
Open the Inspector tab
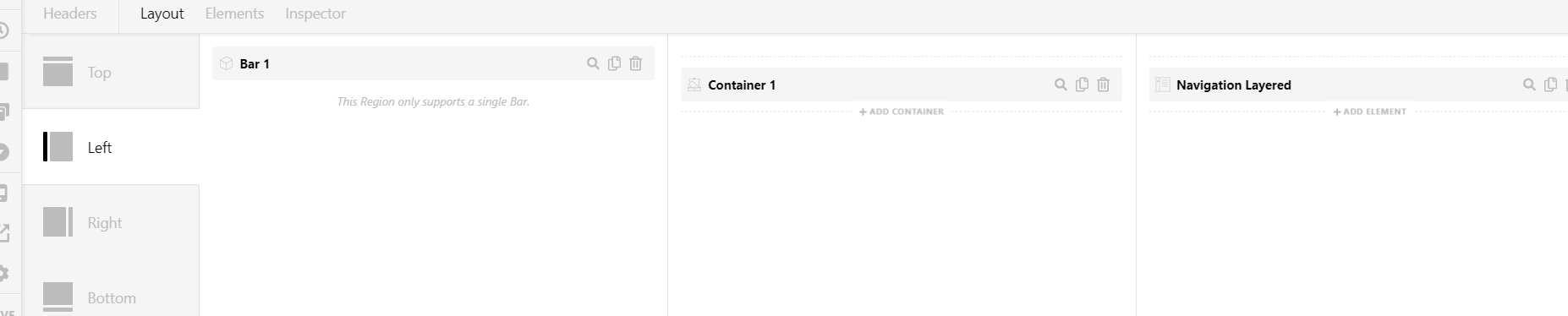tap(315, 14)
